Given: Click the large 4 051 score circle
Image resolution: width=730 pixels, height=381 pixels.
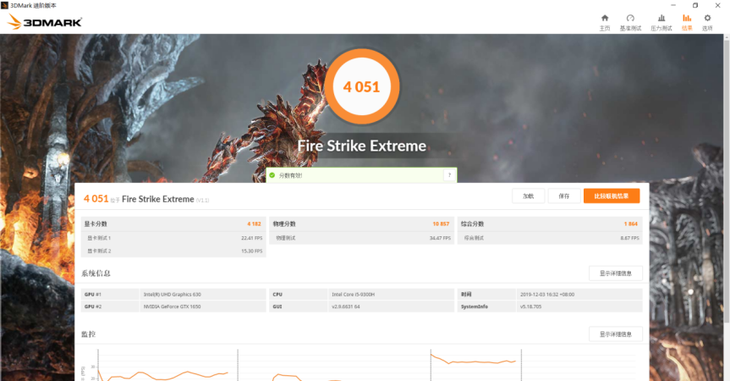Looking at the screenshot, I should tap(362, 87).
